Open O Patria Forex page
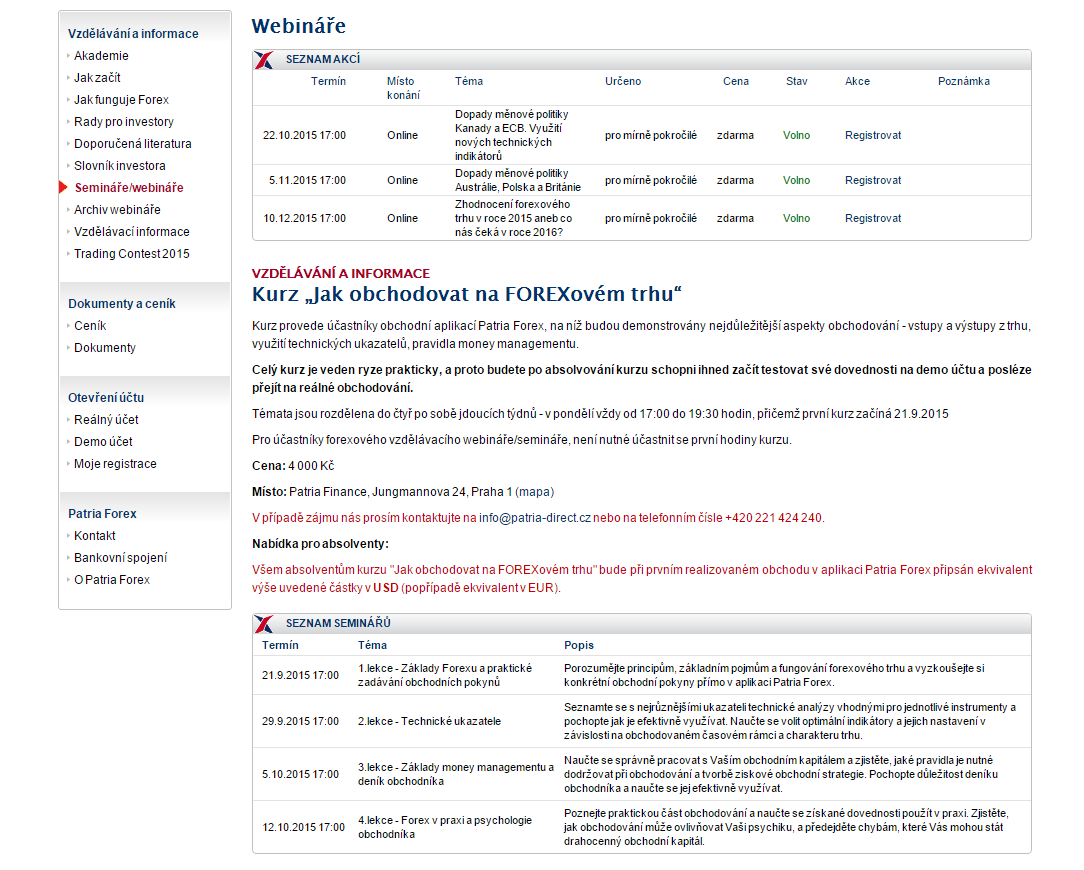The height and width of the screenshot is (870, 1084). tap(111, 581)
